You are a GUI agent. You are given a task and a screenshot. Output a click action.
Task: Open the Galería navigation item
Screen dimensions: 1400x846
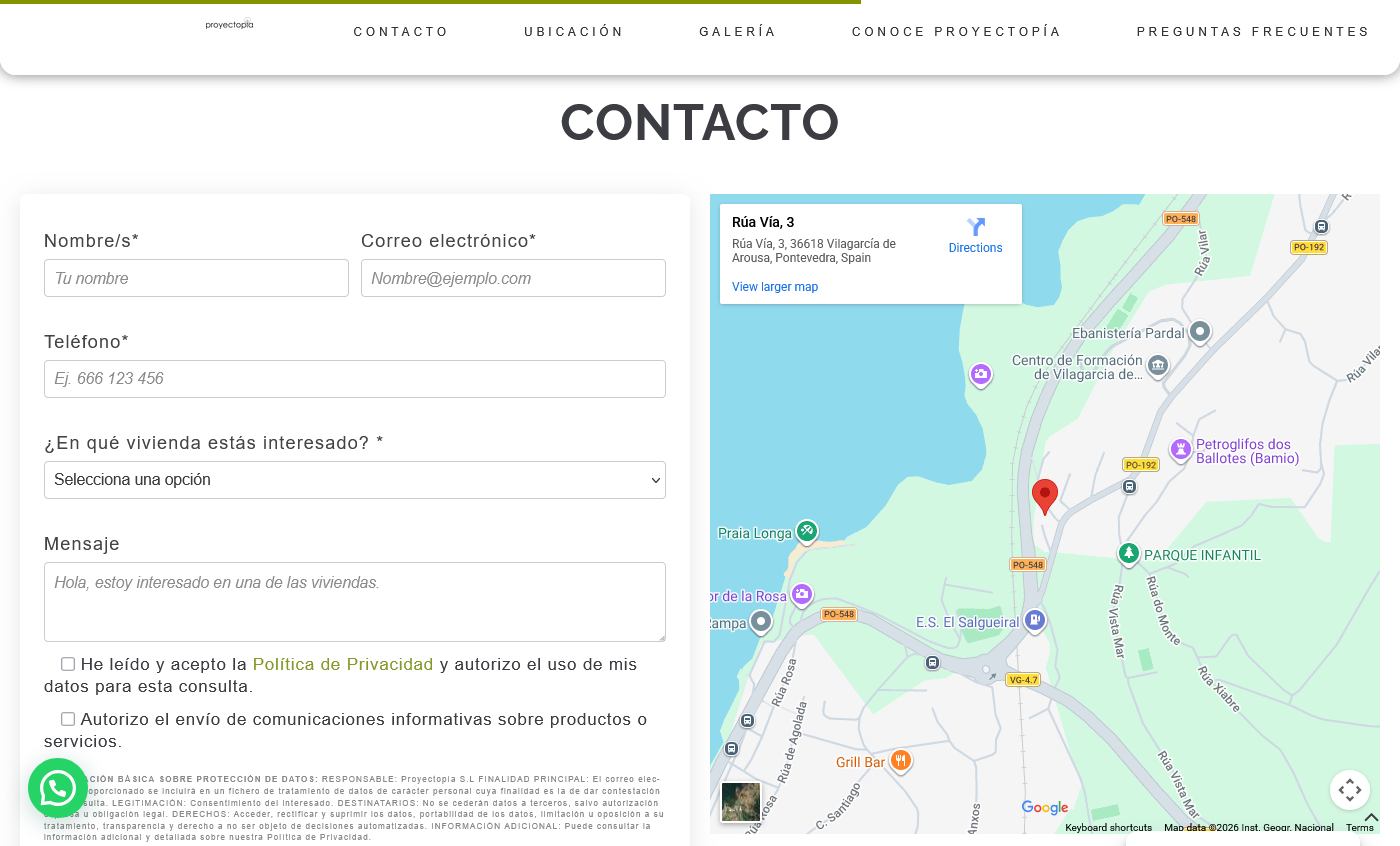pyautogui.click(x=738, y=32)
